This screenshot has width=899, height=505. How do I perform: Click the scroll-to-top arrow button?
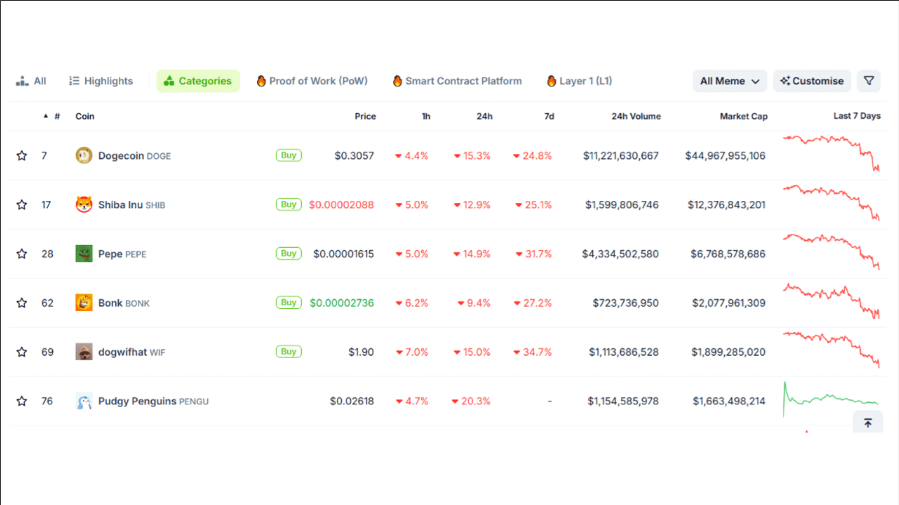coord(867,423)
